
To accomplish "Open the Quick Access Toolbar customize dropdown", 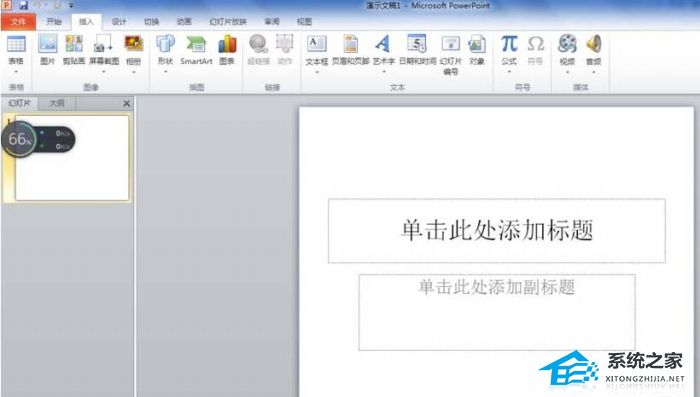I will 71,6.
